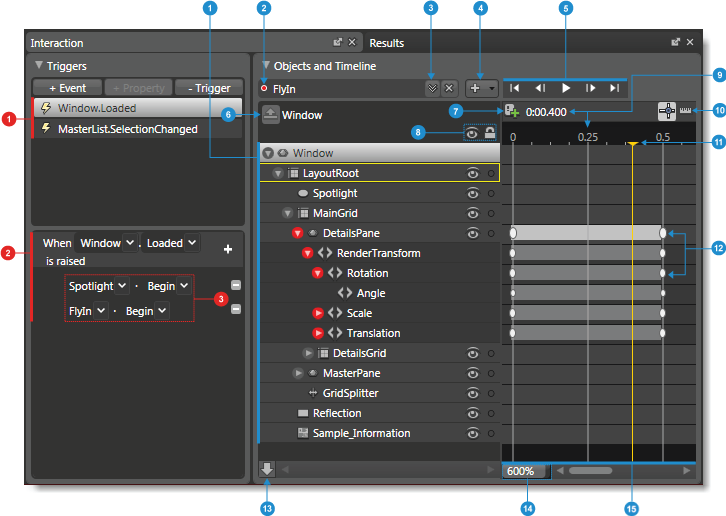Image resolution: width=726 pixels, height=516 pixels.
Task: Switch to the Interaction tab
Action: point(56,43)
